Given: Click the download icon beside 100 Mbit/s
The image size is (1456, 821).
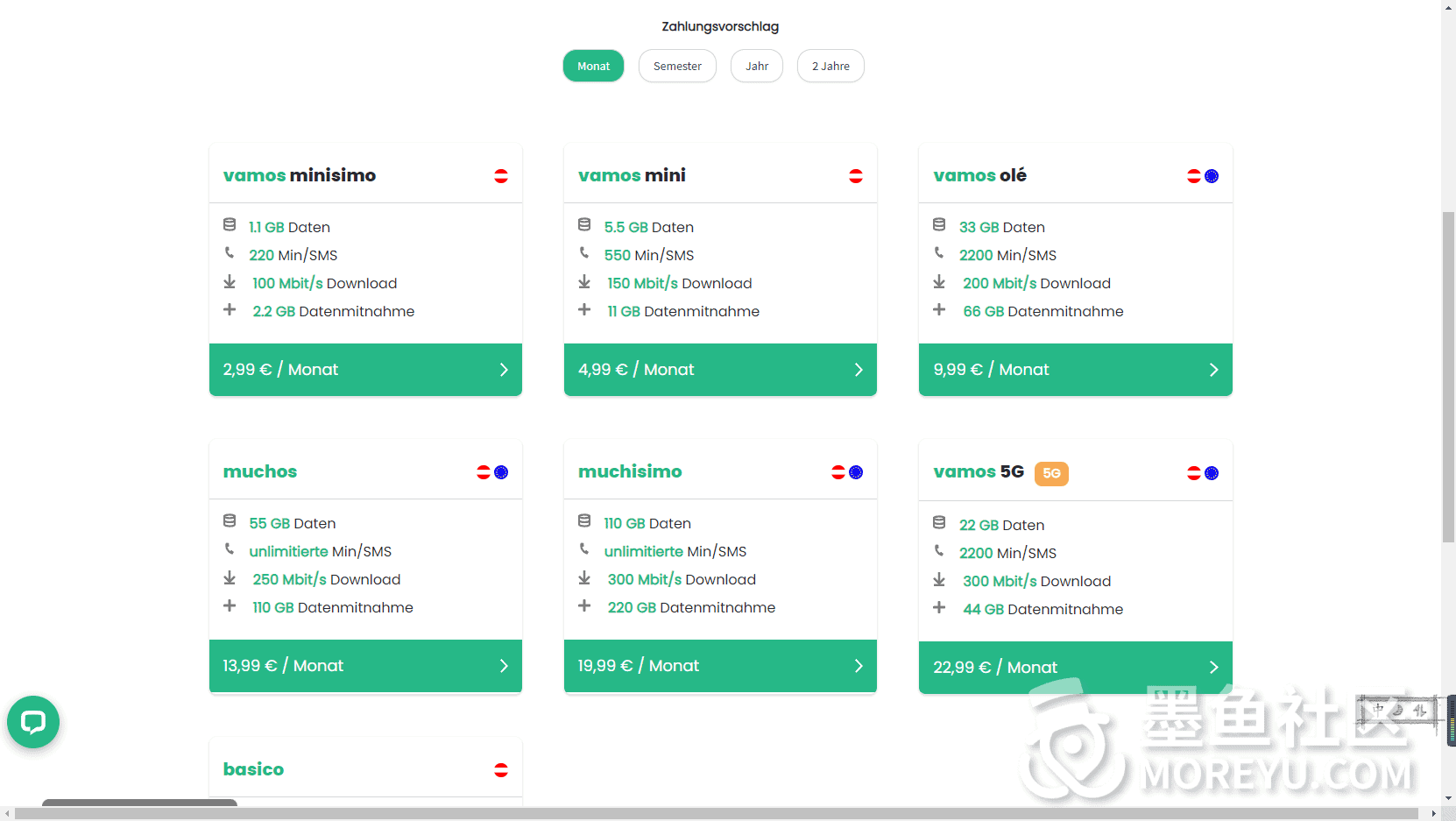Looking at the screenshot, I should [x=230, y=281].
